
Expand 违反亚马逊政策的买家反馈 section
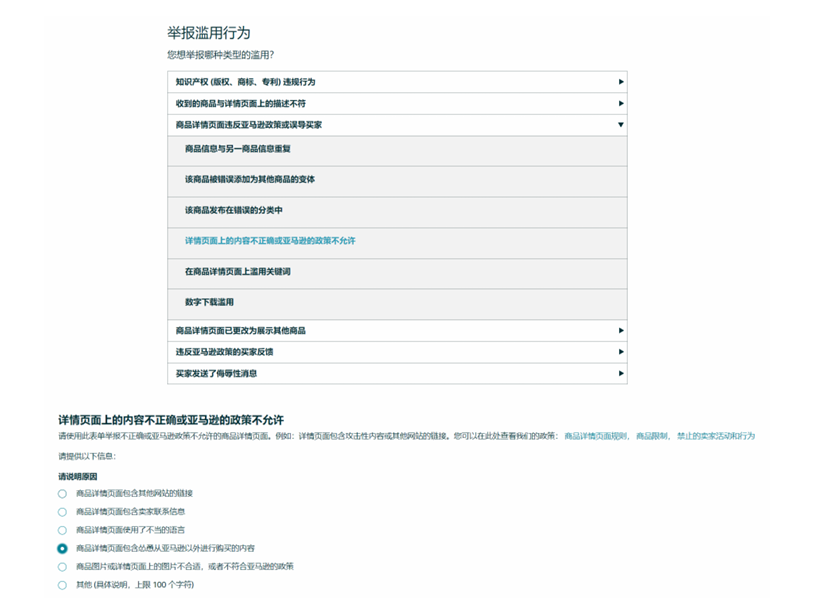point(397,352)
